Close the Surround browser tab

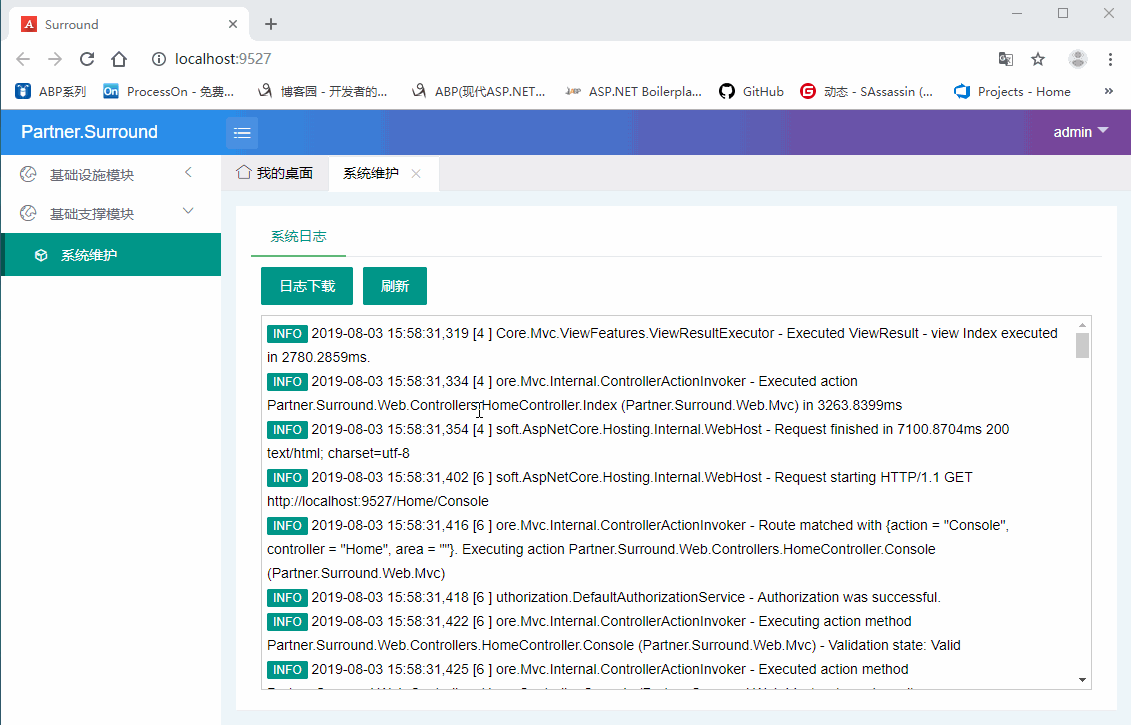(233, 25)
